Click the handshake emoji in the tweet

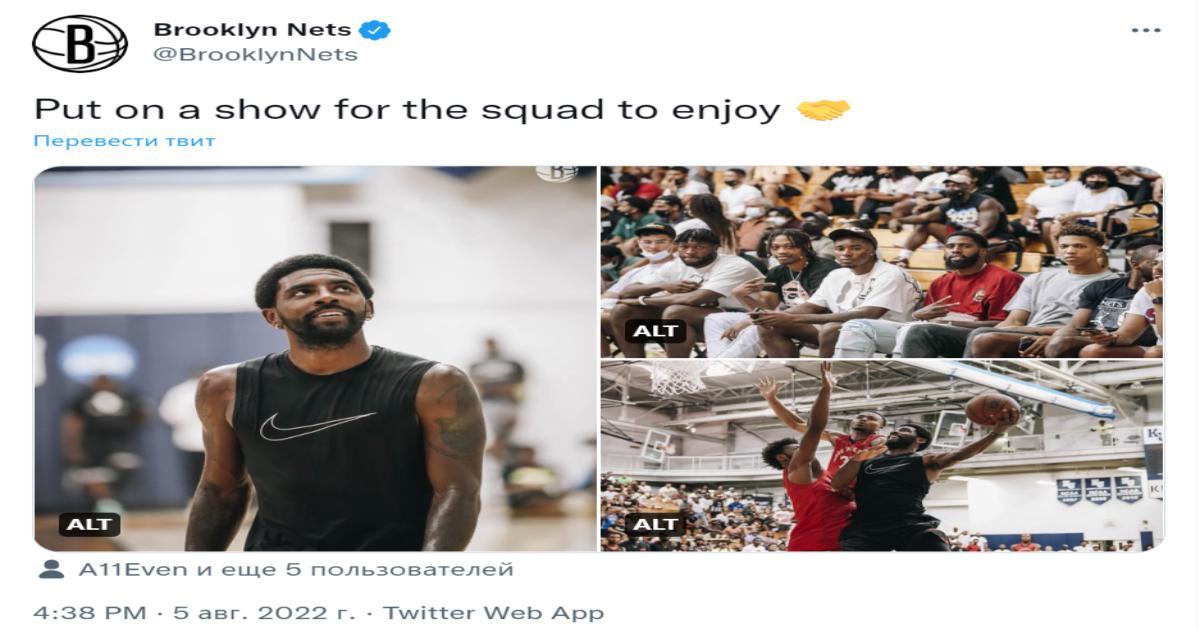click(823, 109)
